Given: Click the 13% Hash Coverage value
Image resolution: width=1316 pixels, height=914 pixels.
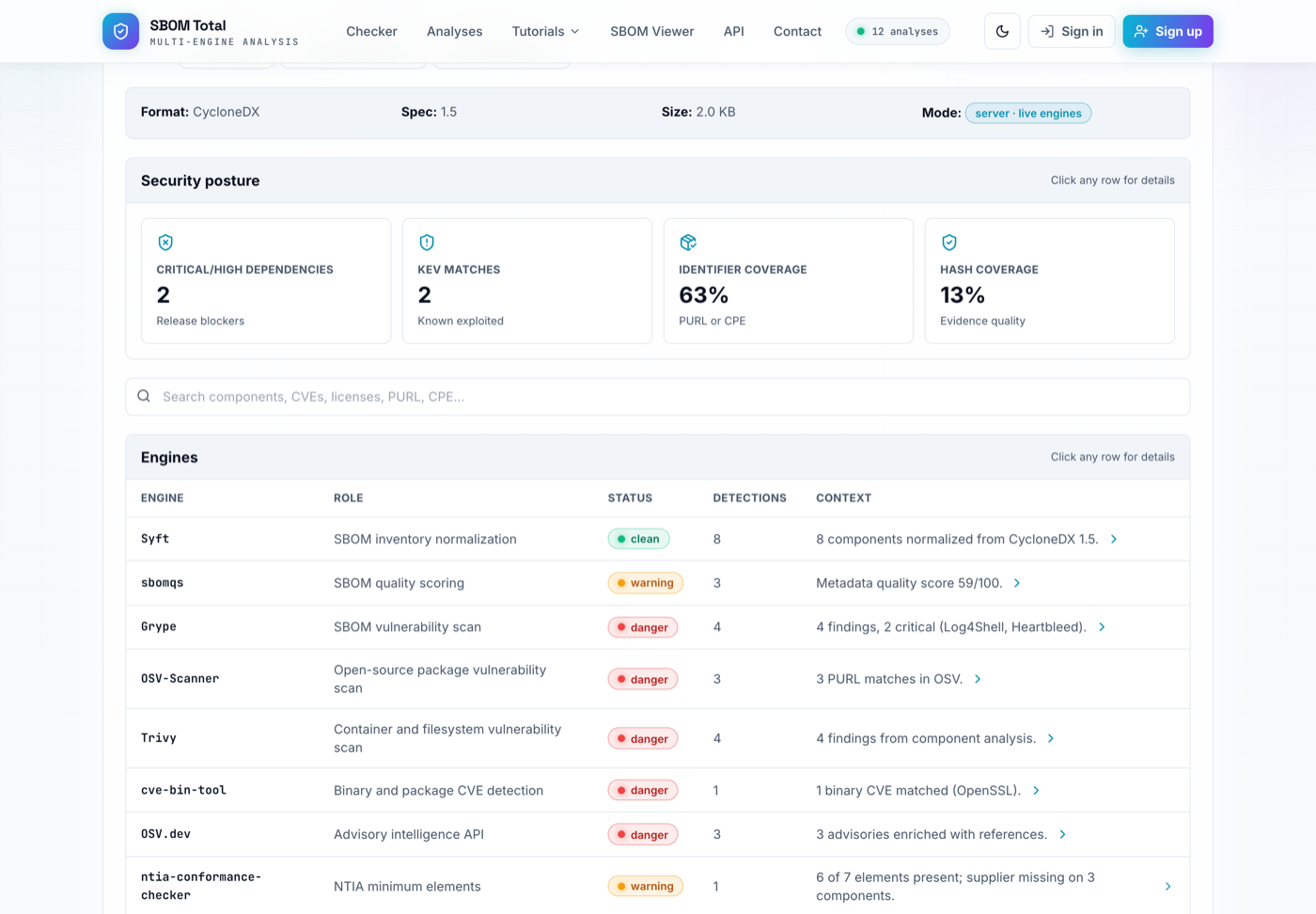Looking at the screenshot, I should coord(963,295).
